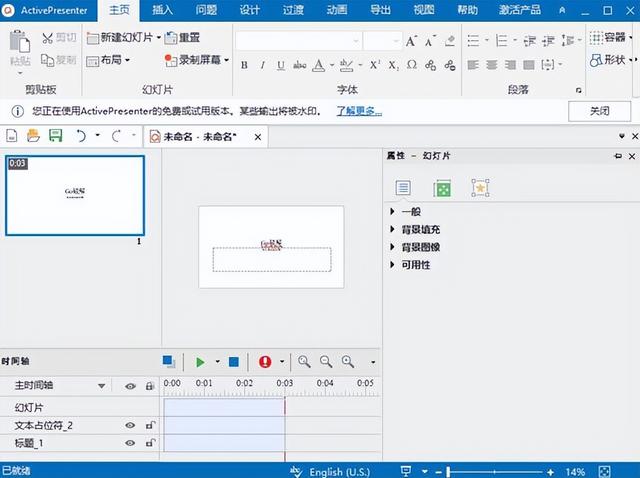Viewport: 640px width, 478px height.
Task: Justify text in paragraph group
Action: point(529,65)
